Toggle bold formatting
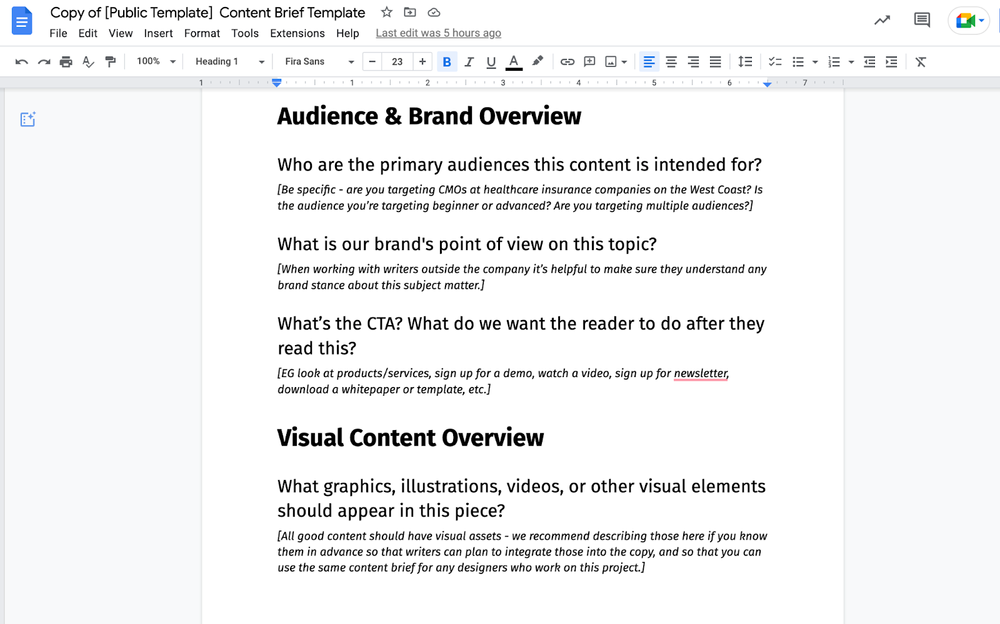 click(445, 61)
